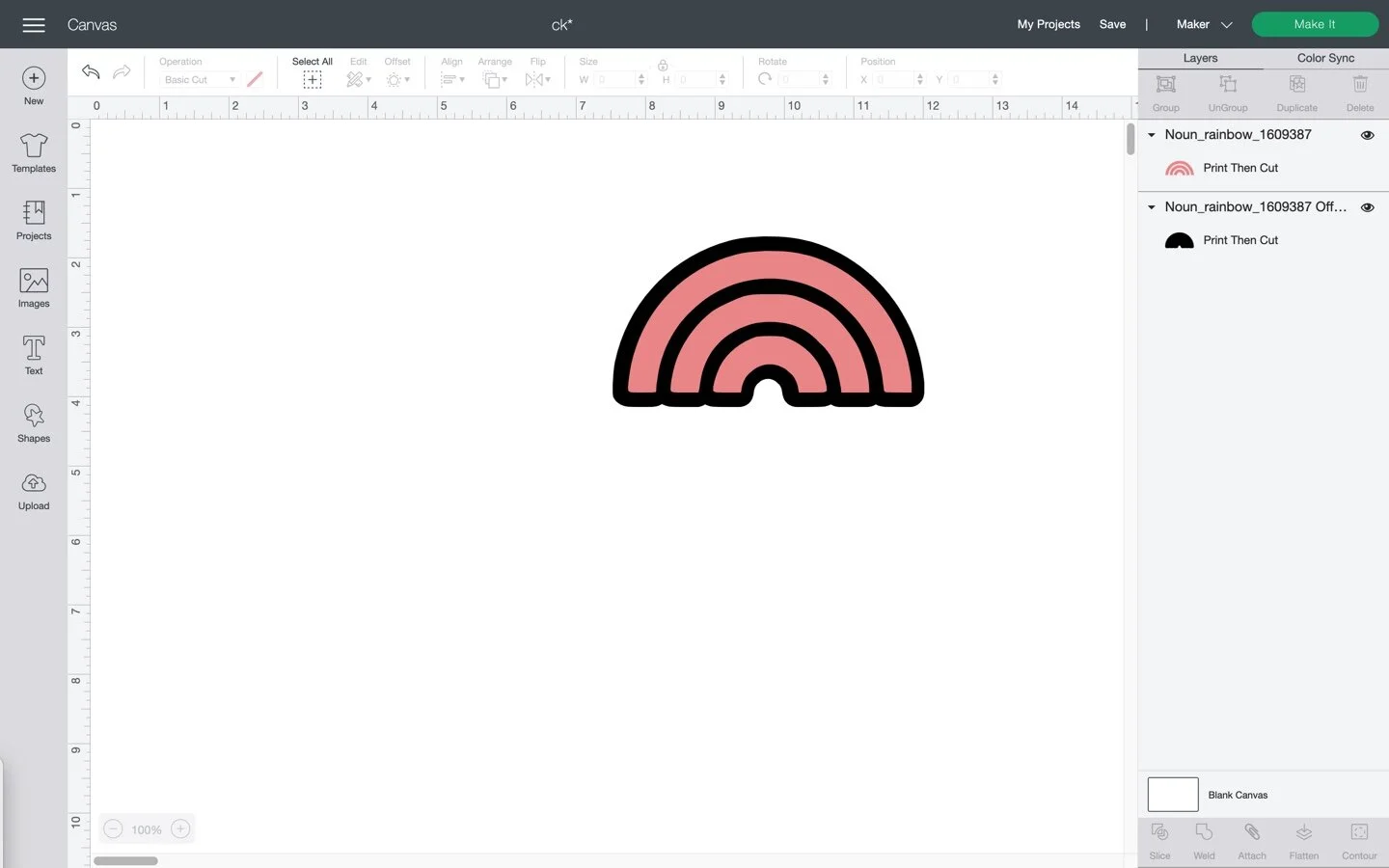
Task: Click the pink operation color swatch
Action: click(x=254, y=79)
